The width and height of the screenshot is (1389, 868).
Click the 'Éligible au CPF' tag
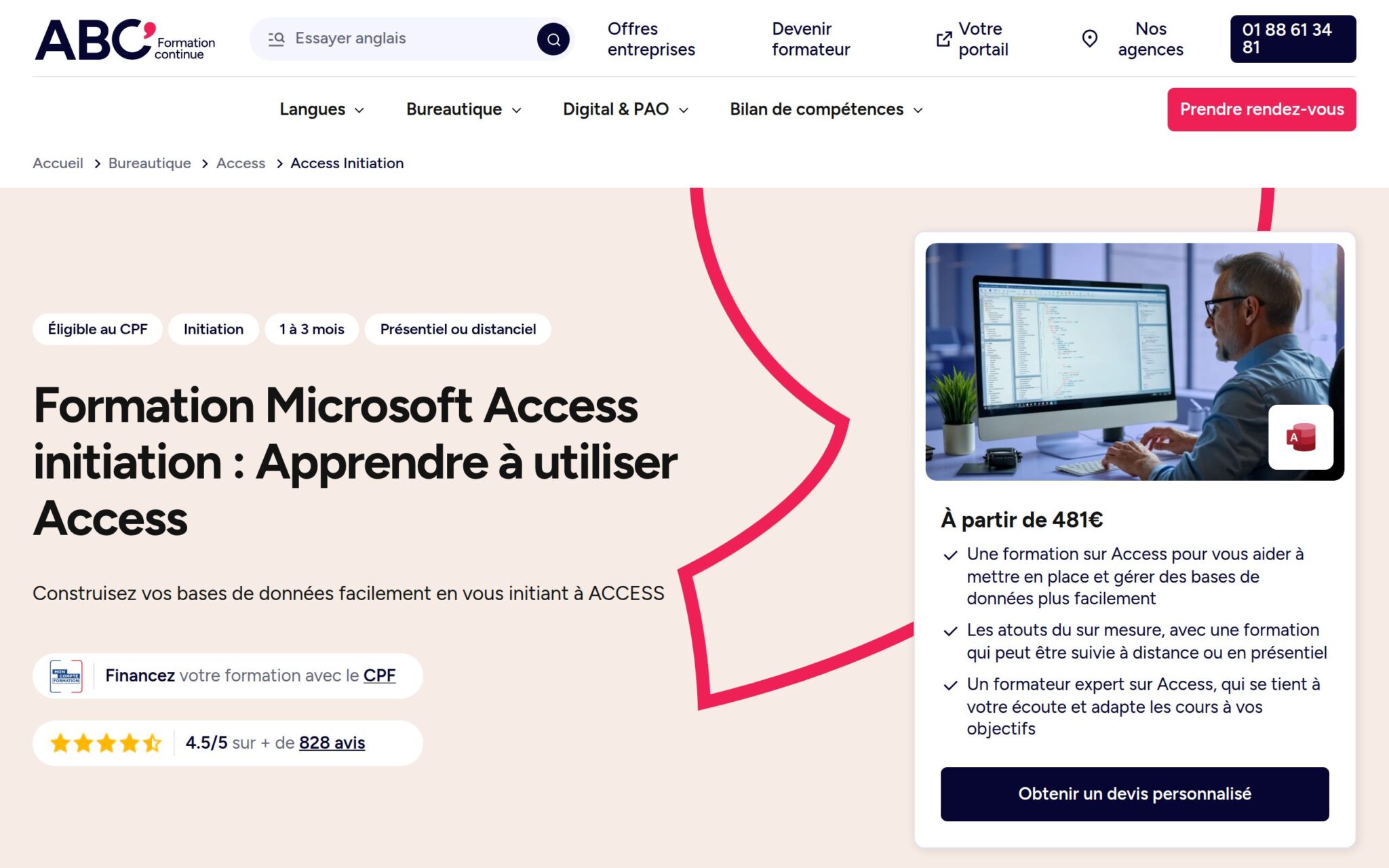point(98,330)
